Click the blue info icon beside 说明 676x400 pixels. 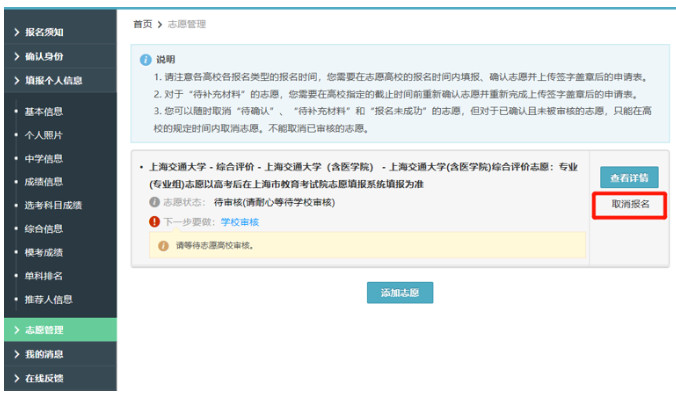pyautogui.click(x=146, y=59)
